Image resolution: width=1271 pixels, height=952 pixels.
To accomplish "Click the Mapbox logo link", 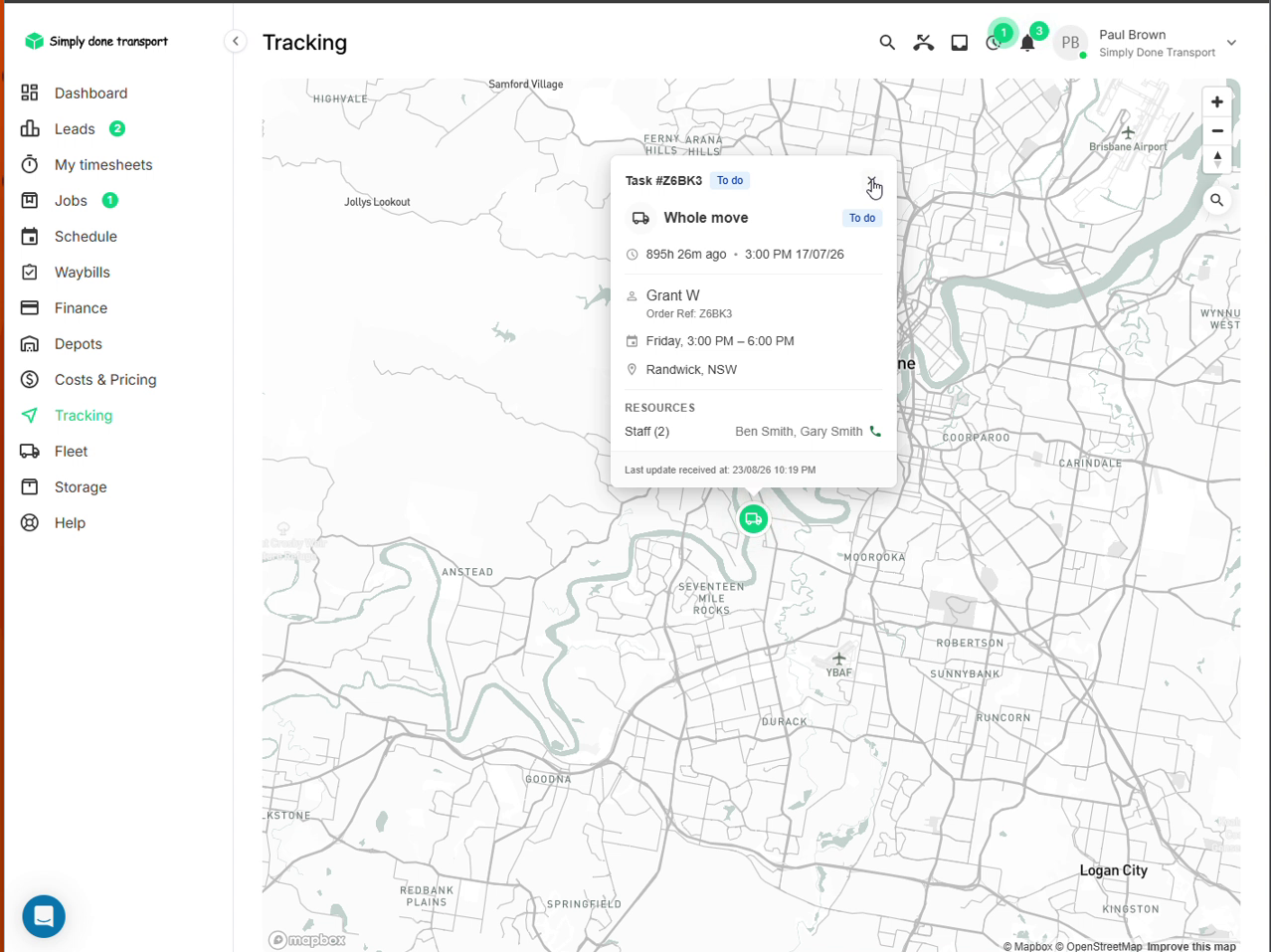I will pos(307,940).
